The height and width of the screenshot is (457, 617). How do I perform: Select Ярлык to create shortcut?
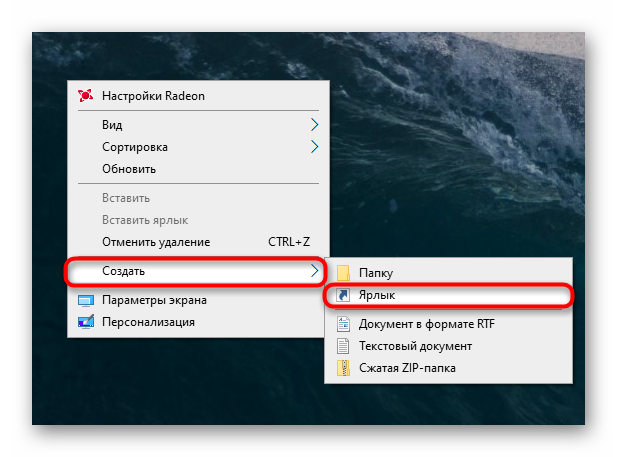(449, 295)
